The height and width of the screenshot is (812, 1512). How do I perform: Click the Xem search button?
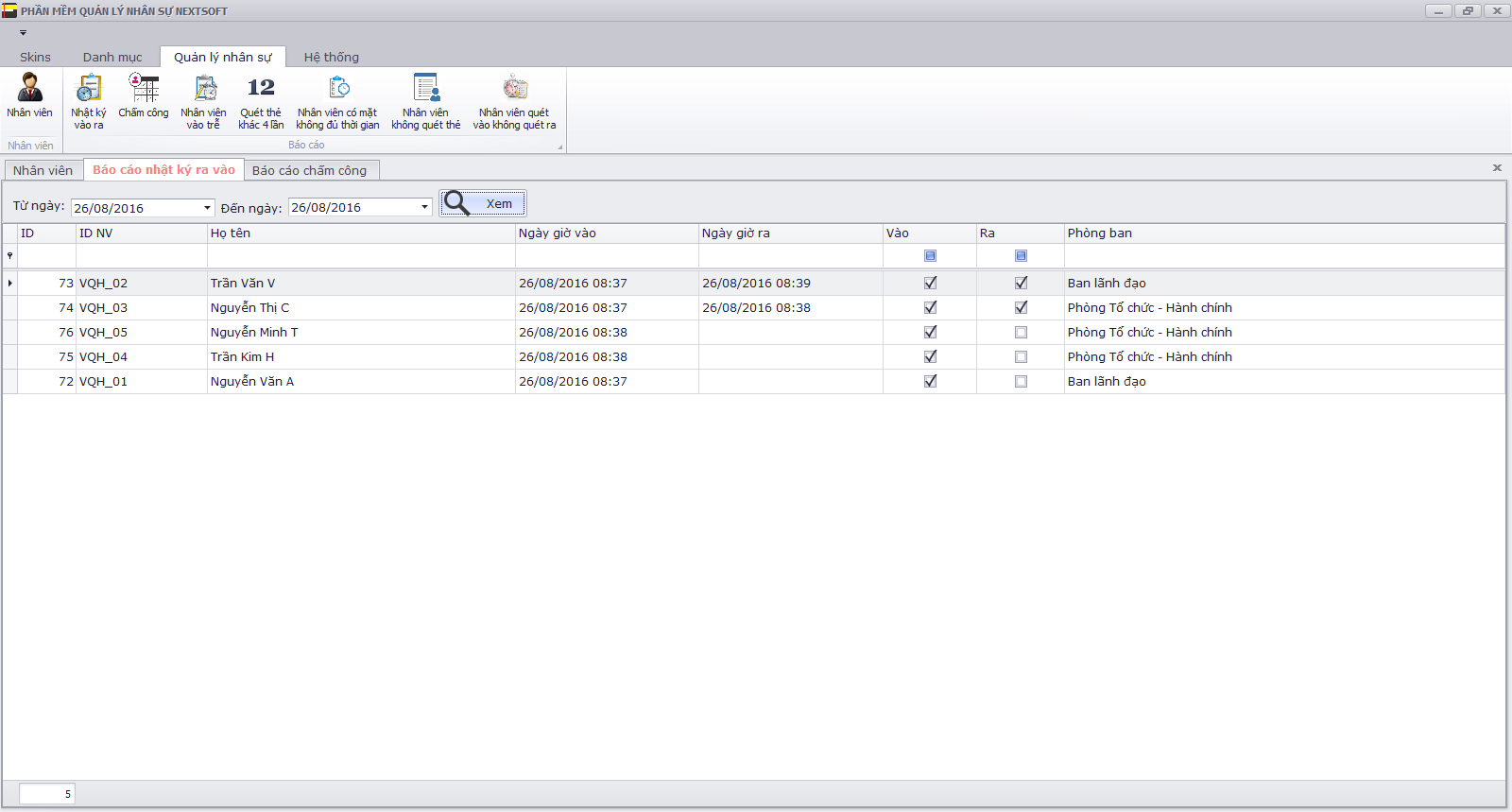[483, 203]
